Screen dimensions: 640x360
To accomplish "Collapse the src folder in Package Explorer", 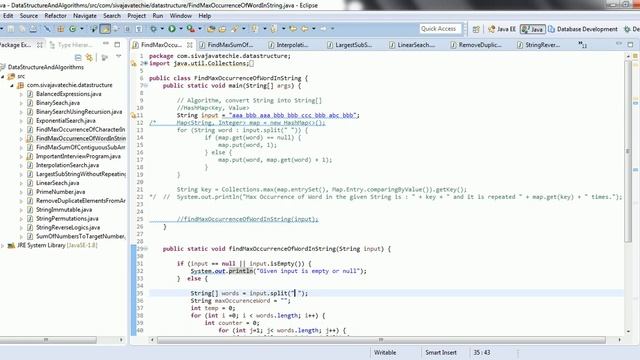I will (x=3, y=76).
